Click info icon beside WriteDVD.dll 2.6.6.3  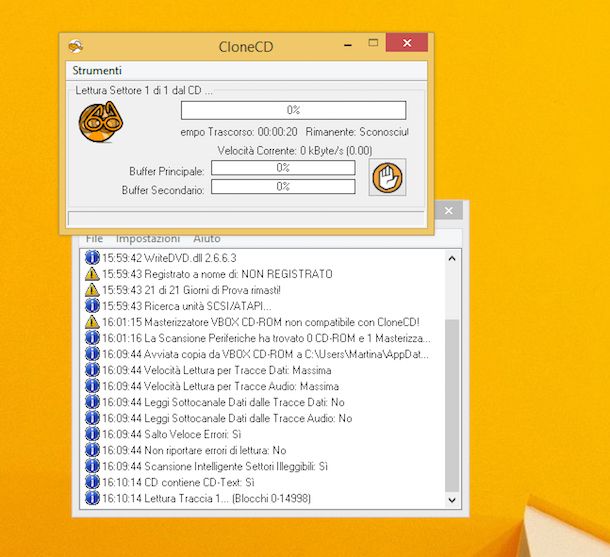pyautogui.click(x=92, y=257)
